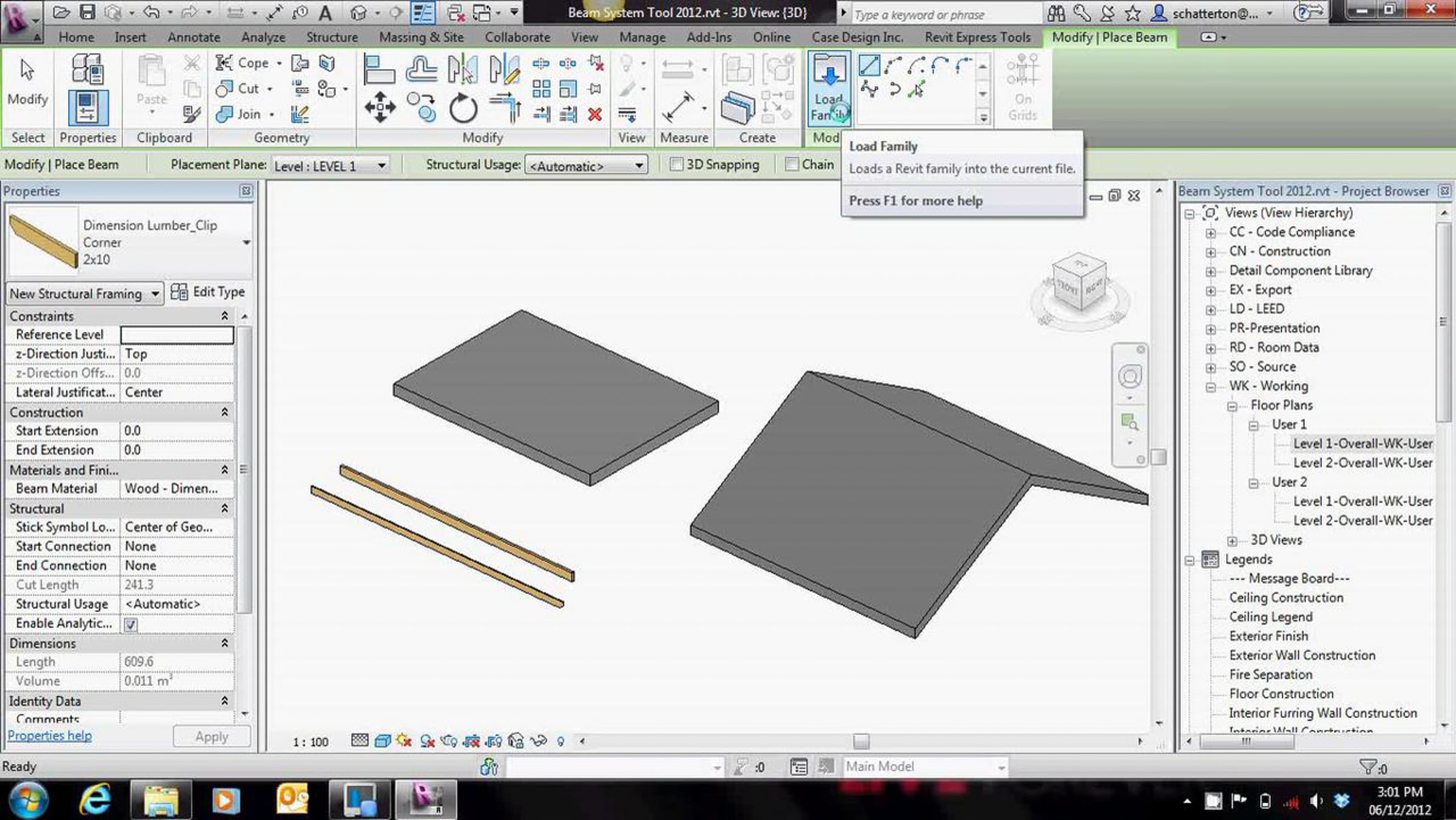The width and height of the screenshot is (1456, 820).
Task: Select Level 2-Overall-WK-User under User 1
Action: coord(1363,463)
